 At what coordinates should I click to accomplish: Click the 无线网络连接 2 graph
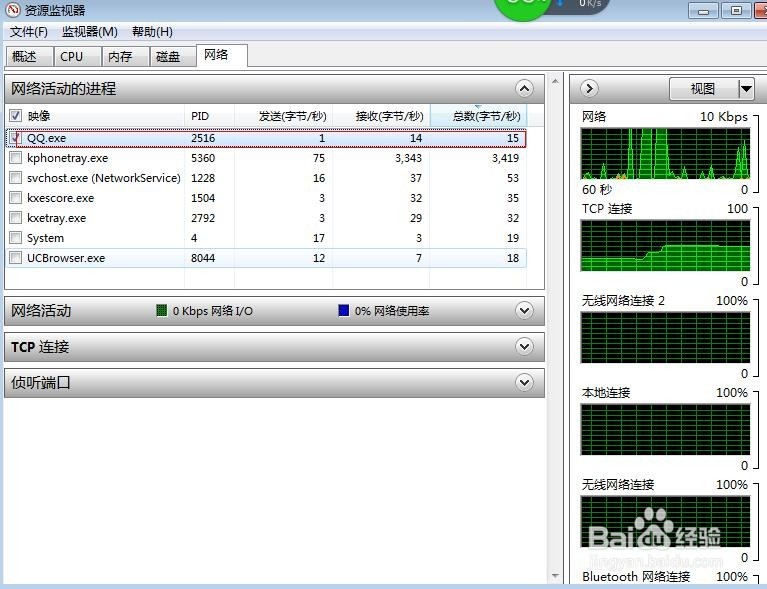tap(665, 338)
